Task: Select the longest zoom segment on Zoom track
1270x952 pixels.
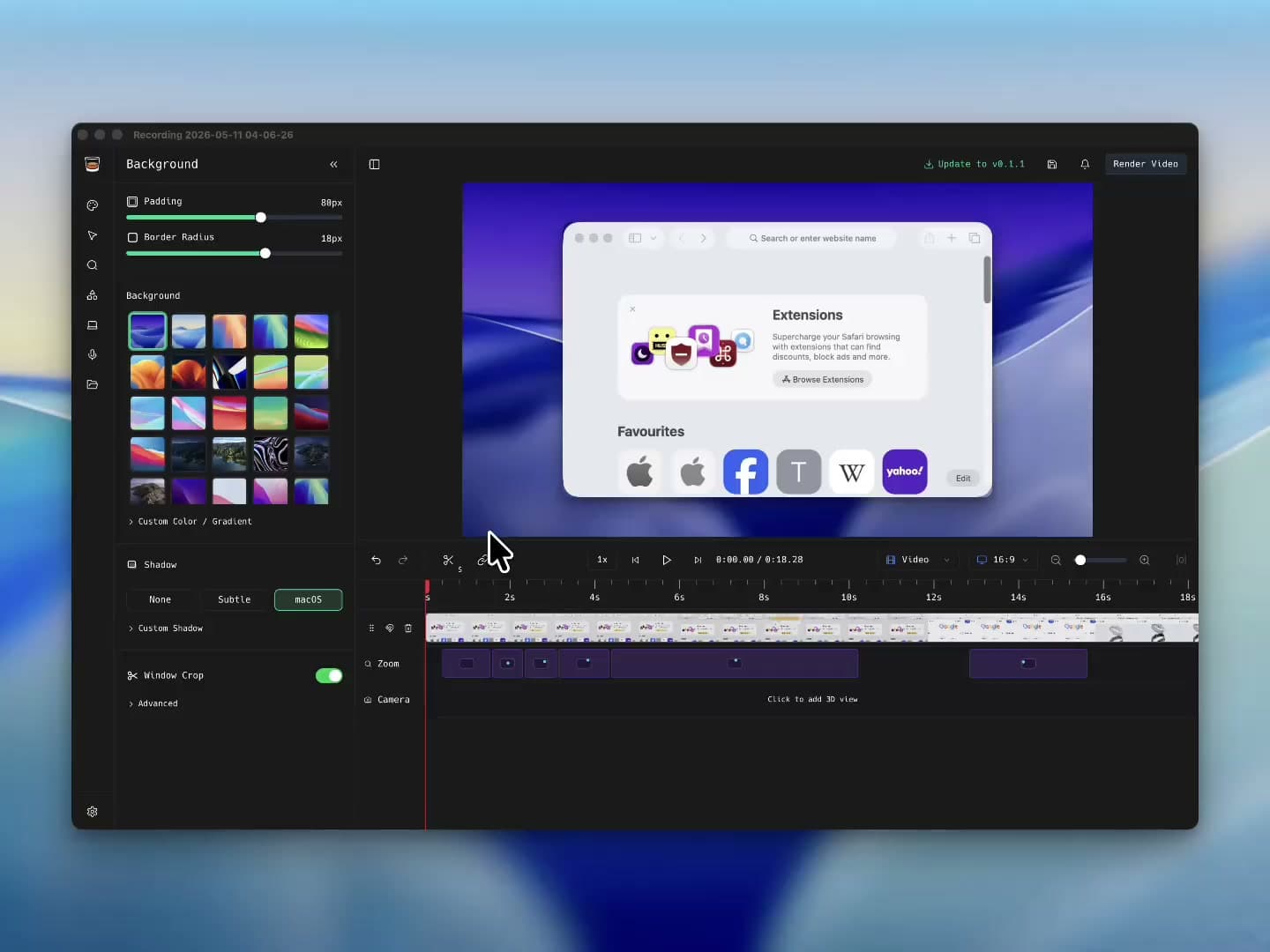Action: [x=735, y=663]
